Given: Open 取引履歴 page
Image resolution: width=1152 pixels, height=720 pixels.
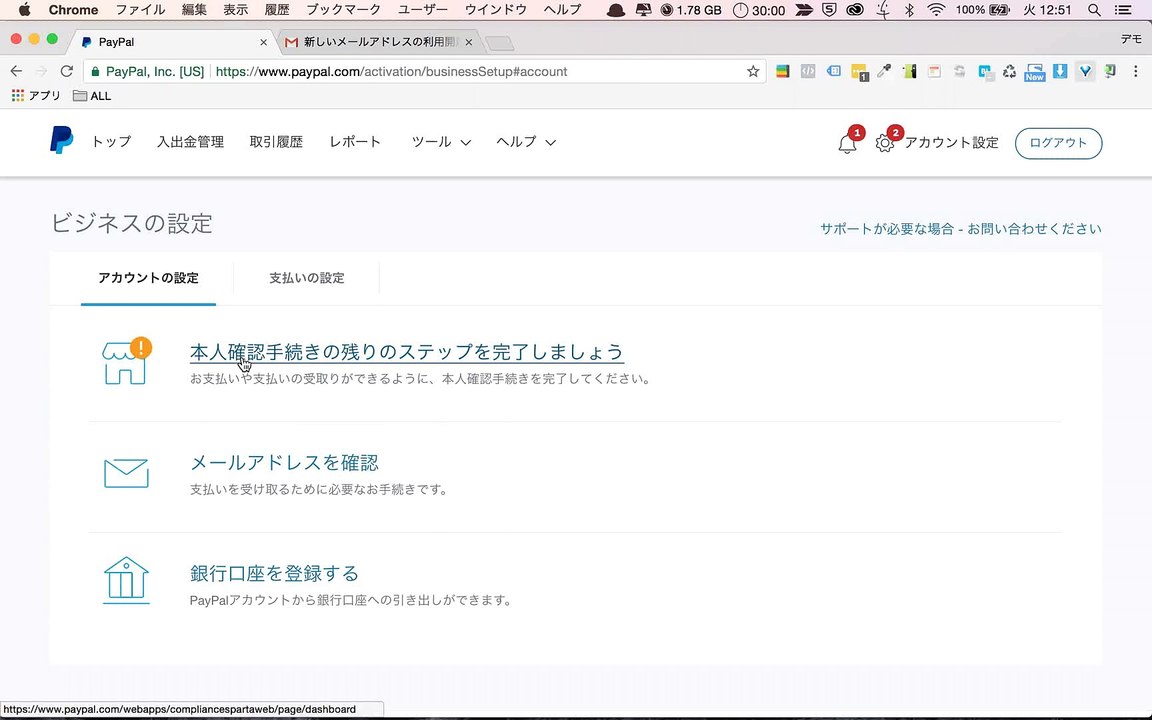Looking at the screenshot, I should pos(276,142).
